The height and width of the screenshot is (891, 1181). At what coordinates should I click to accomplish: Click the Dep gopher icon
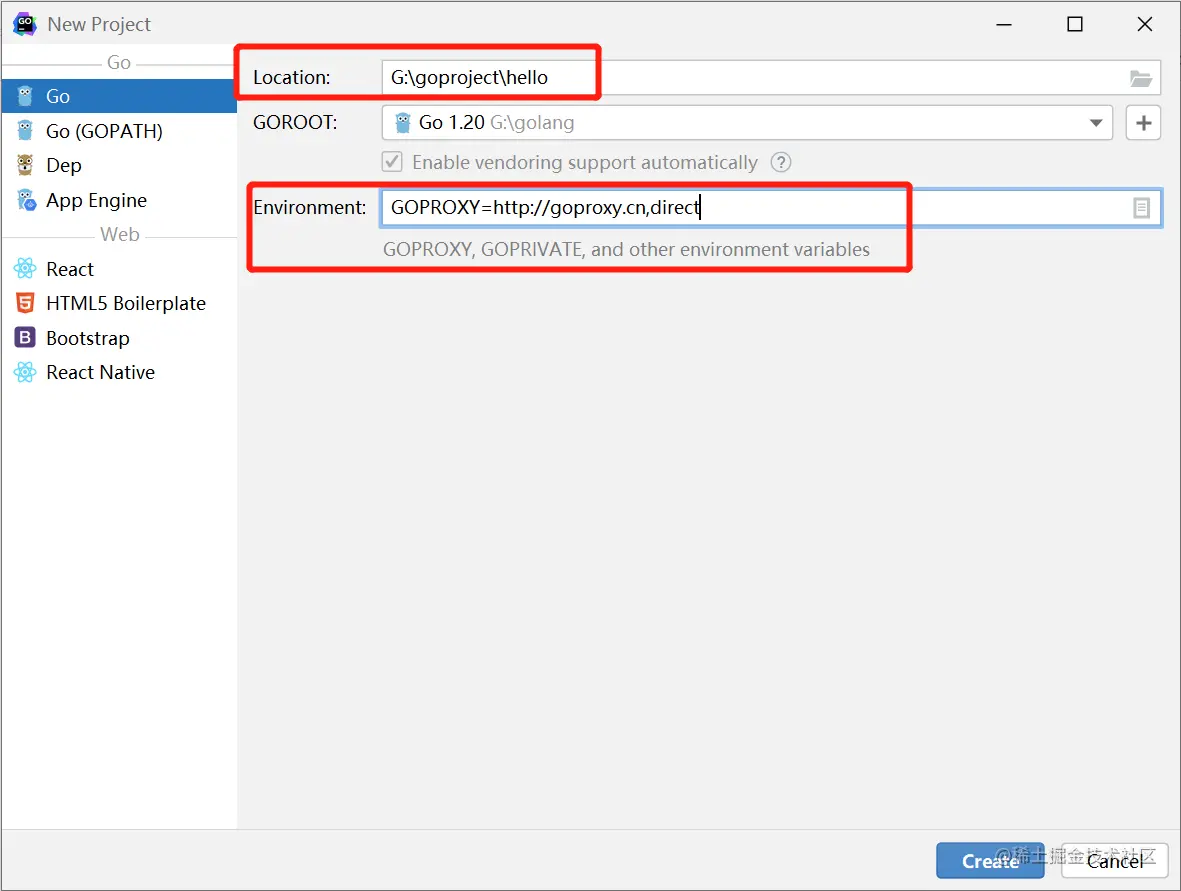pos(25,165)
